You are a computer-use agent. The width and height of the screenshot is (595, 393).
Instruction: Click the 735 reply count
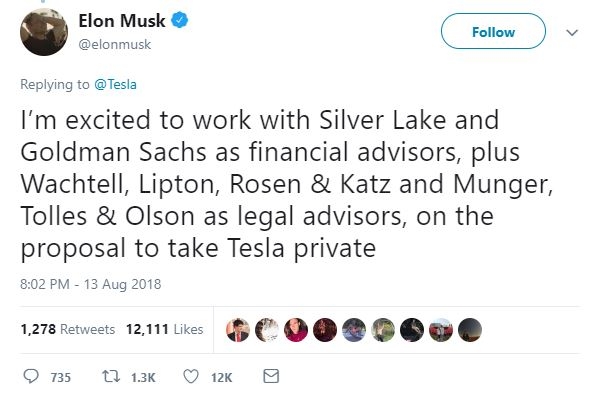tap(61, 377)
